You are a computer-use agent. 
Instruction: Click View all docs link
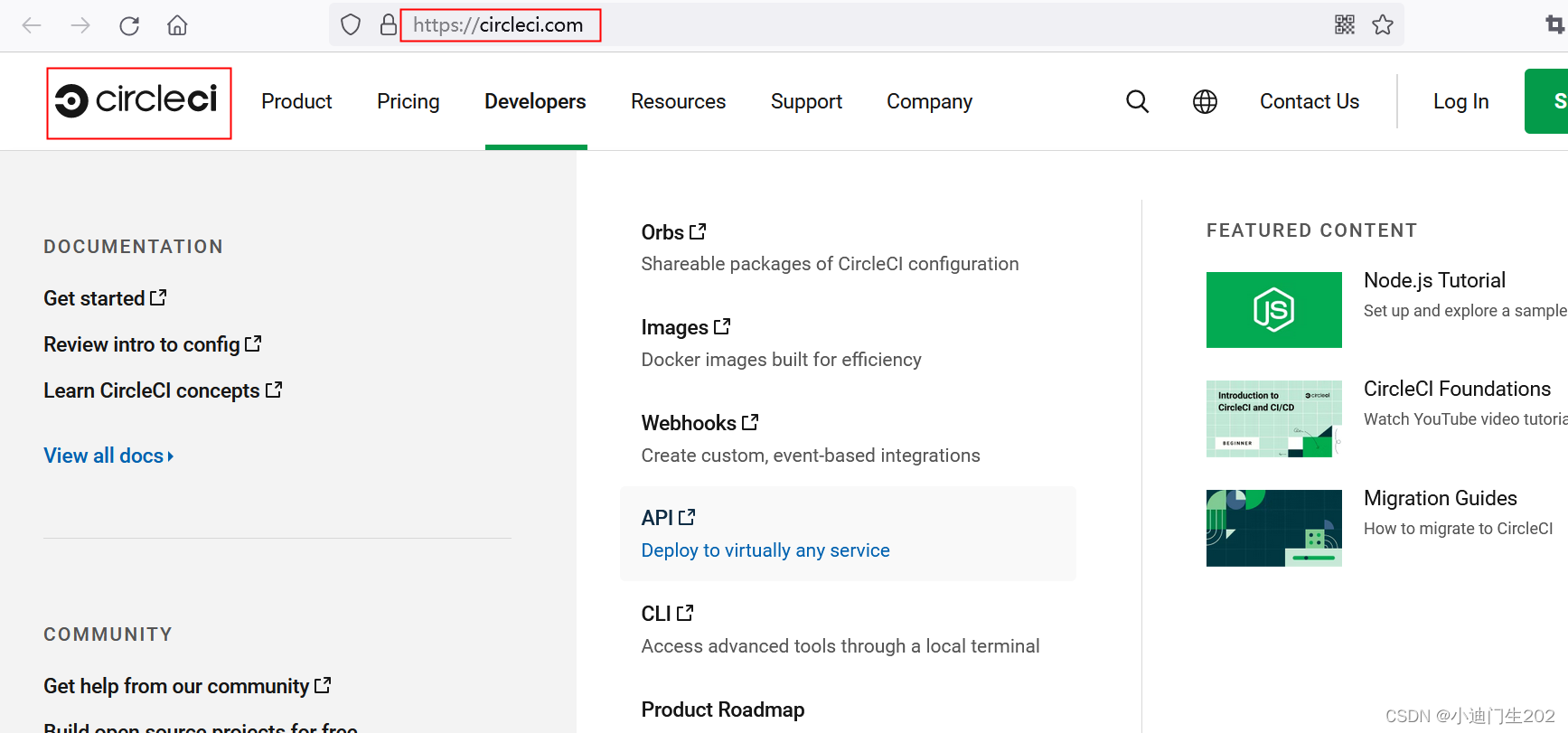coord(104,456)
